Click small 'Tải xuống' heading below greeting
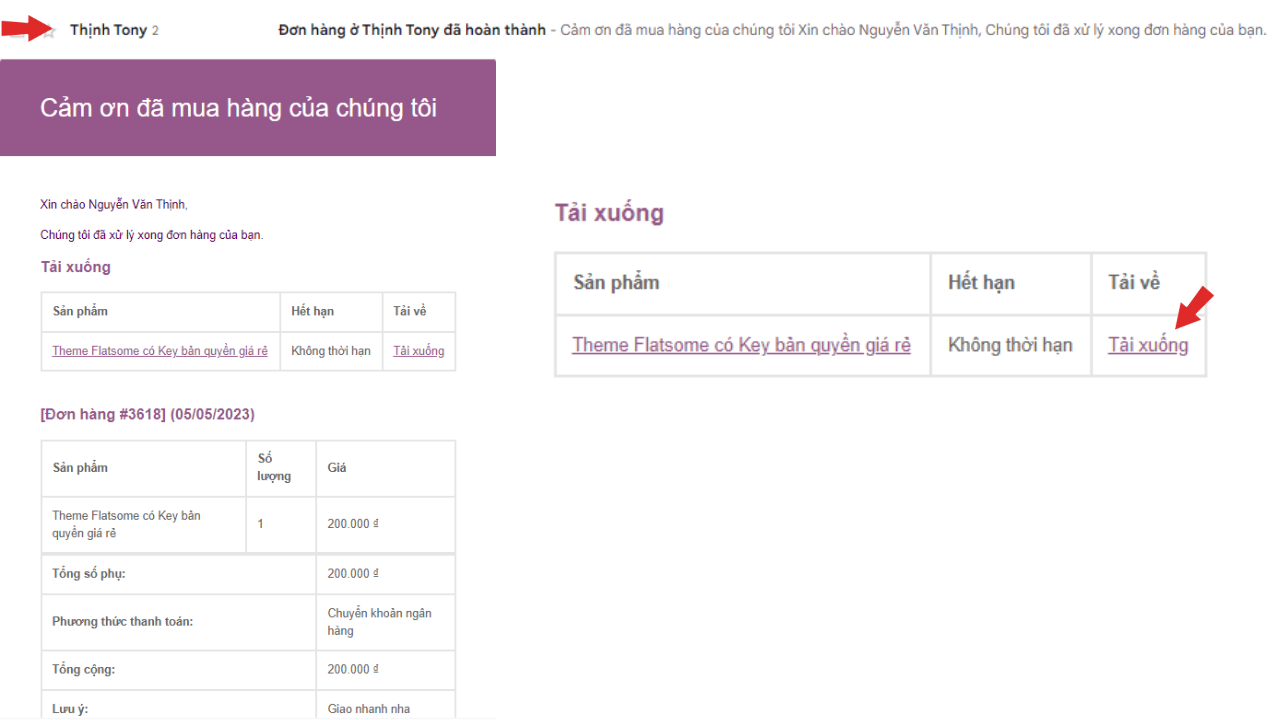1280x720 pixels. point(75,267)
